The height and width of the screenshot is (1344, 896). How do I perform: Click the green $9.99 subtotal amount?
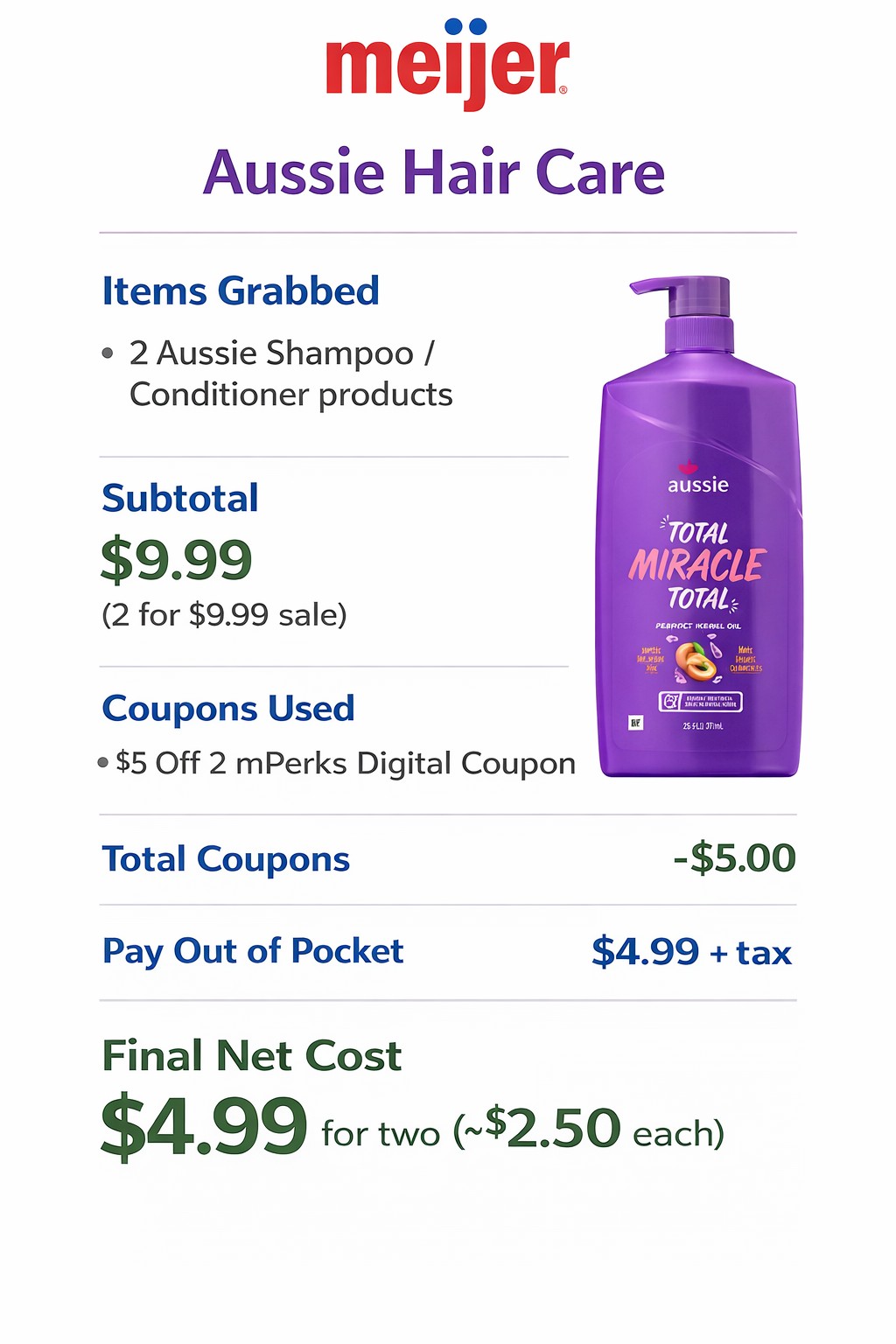(177, 560)
